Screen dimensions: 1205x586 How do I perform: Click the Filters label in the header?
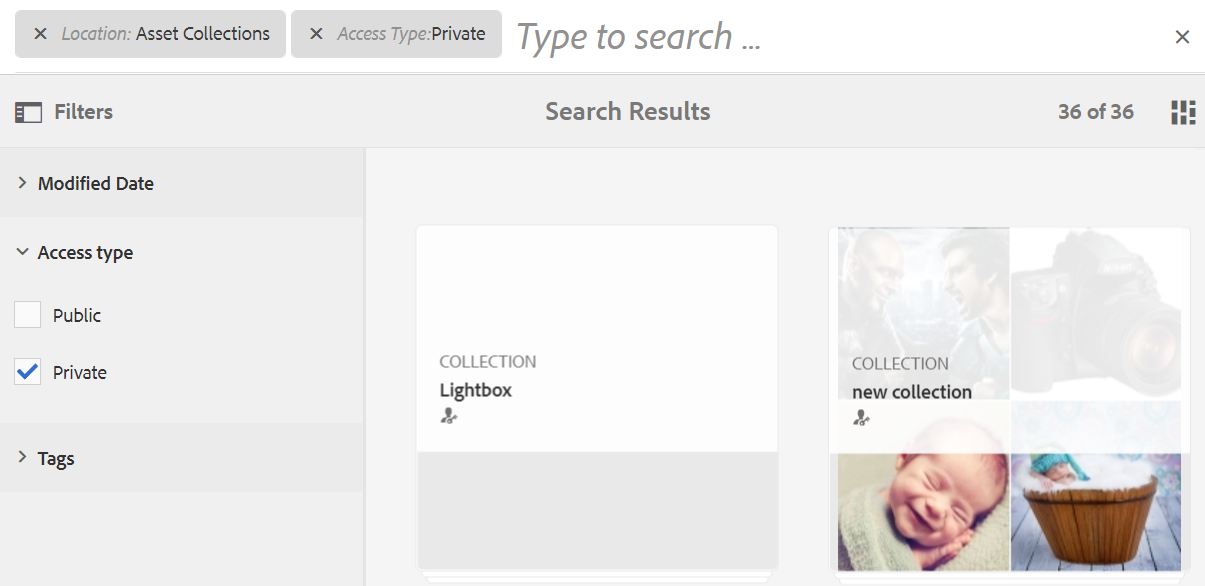(83, 112)
